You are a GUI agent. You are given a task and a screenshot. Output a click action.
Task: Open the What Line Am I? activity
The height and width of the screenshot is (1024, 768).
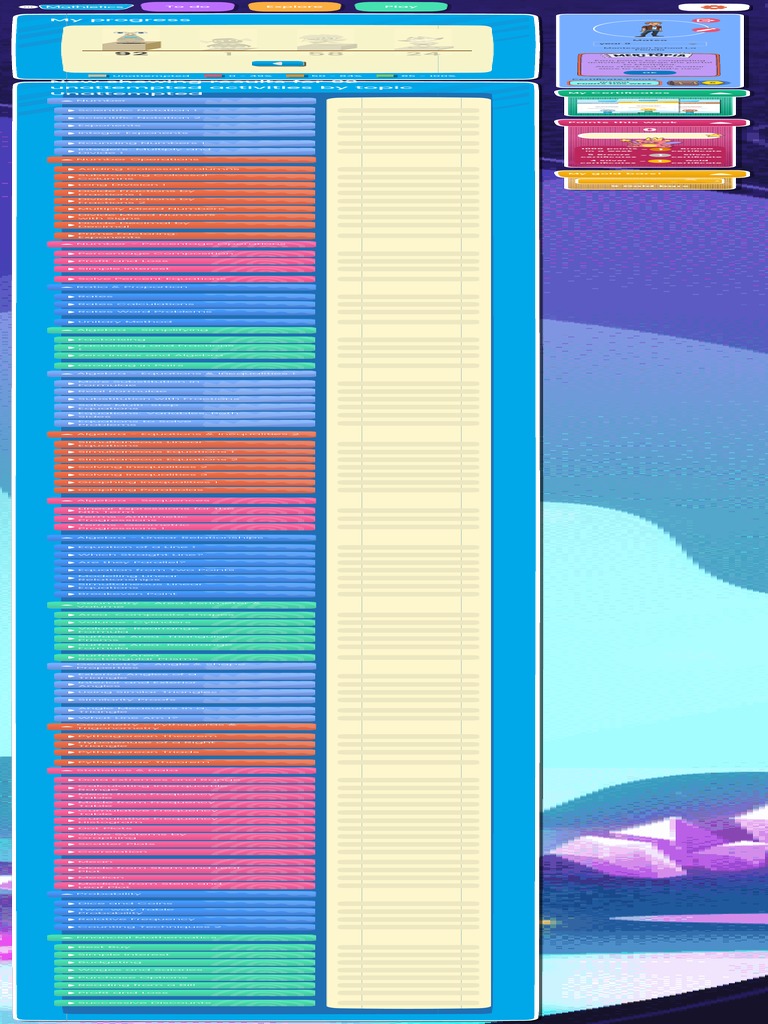tap(185, 718)
